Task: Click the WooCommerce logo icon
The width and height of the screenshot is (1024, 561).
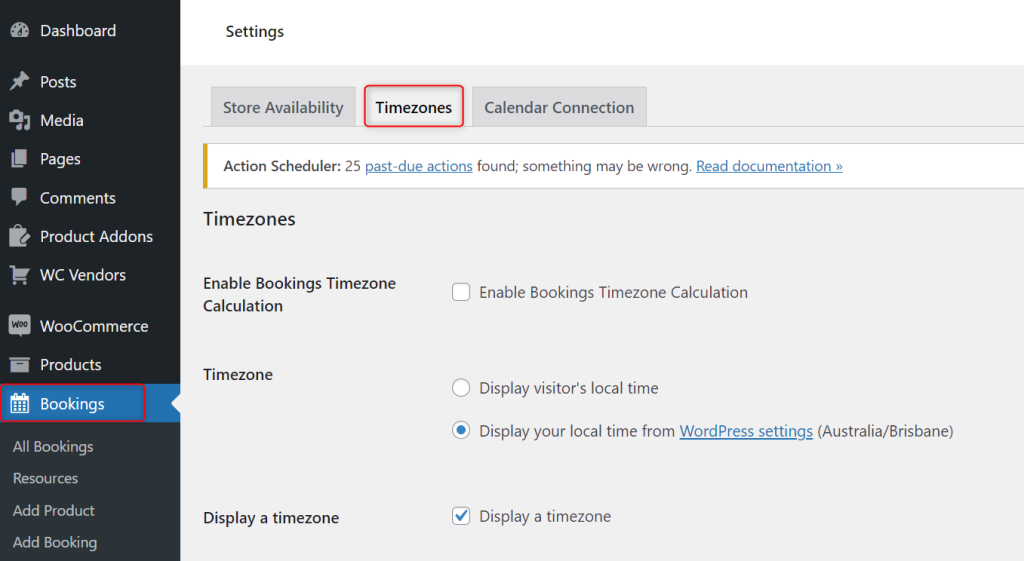Action: (19, 326)
